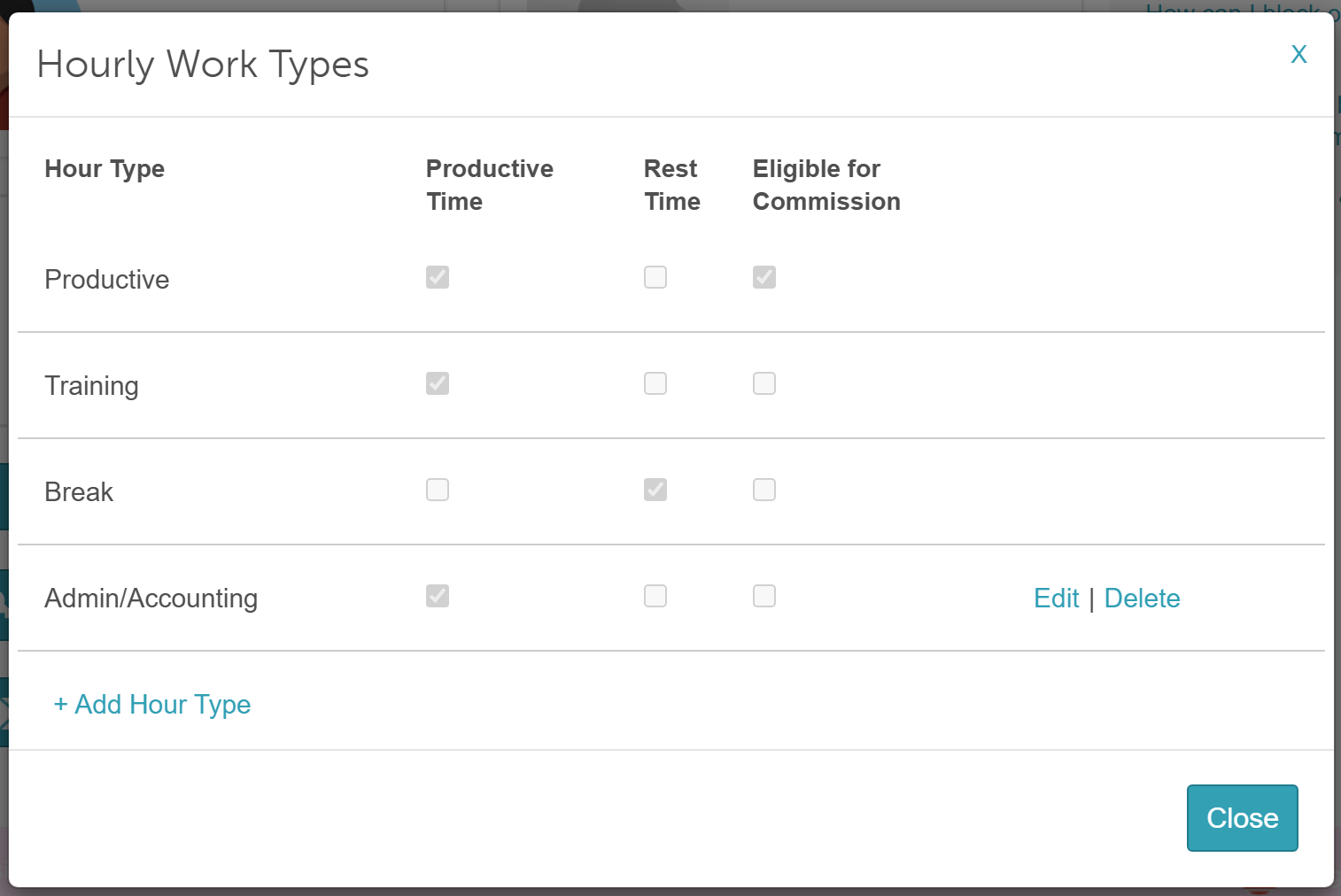1341x896 pixels.
Task: Click the Add Hour Type link
Action: click(152, 704)
